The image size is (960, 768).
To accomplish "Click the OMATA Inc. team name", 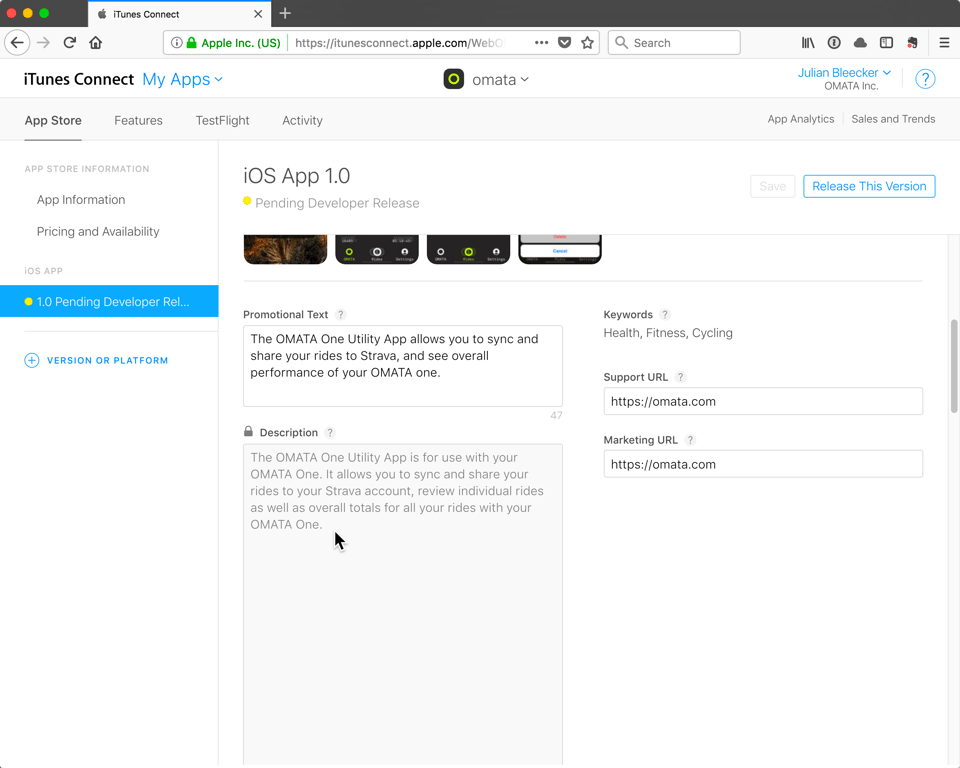I will (x=851, y=86).
